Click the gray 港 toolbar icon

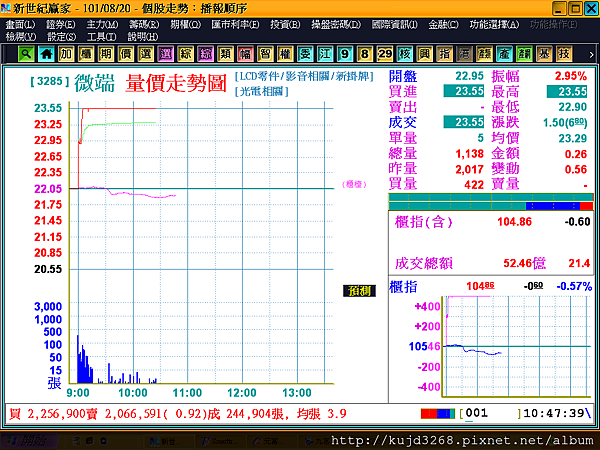click(464, 54)
